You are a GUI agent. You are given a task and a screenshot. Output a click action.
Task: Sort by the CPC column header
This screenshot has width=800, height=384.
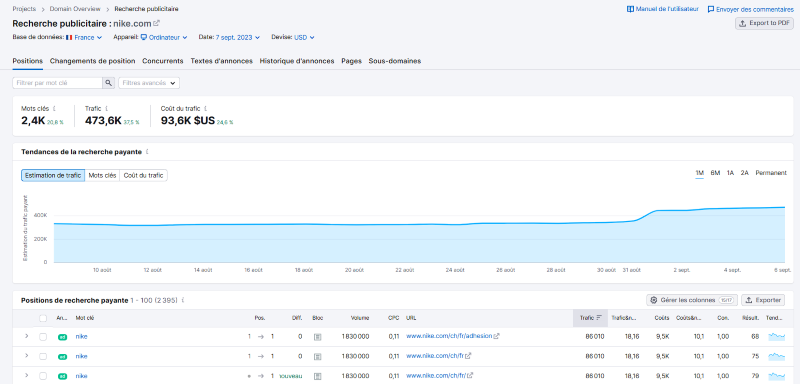[x=393, y=318]
